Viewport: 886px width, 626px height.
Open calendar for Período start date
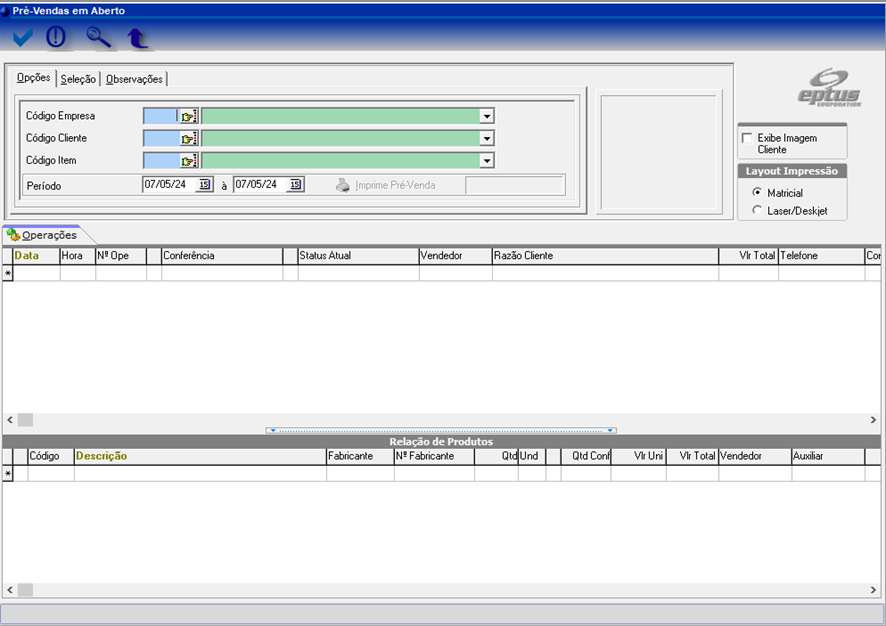point(204,185)
